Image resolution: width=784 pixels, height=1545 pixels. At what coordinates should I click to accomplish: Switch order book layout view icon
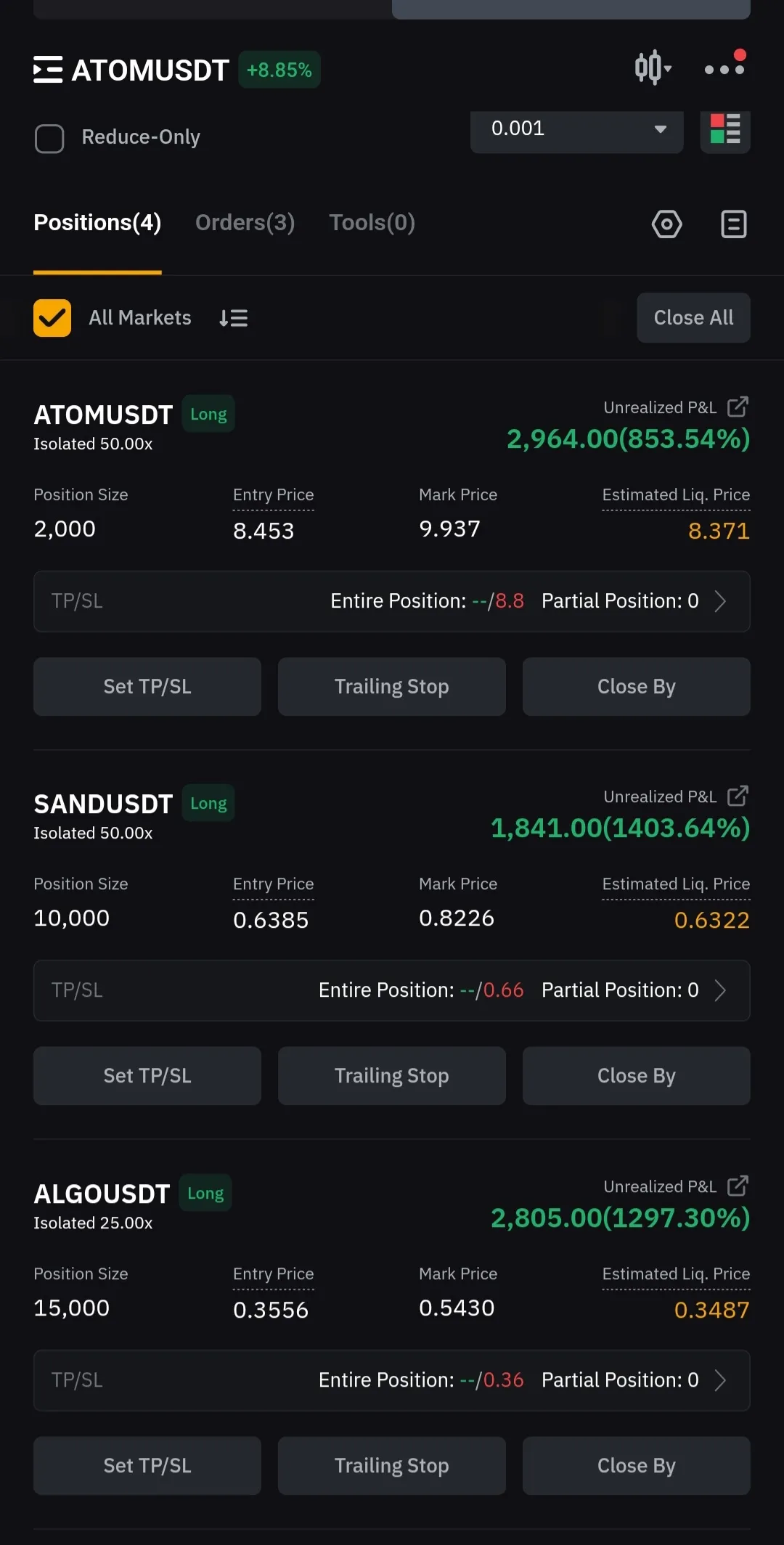pos(724,129)
